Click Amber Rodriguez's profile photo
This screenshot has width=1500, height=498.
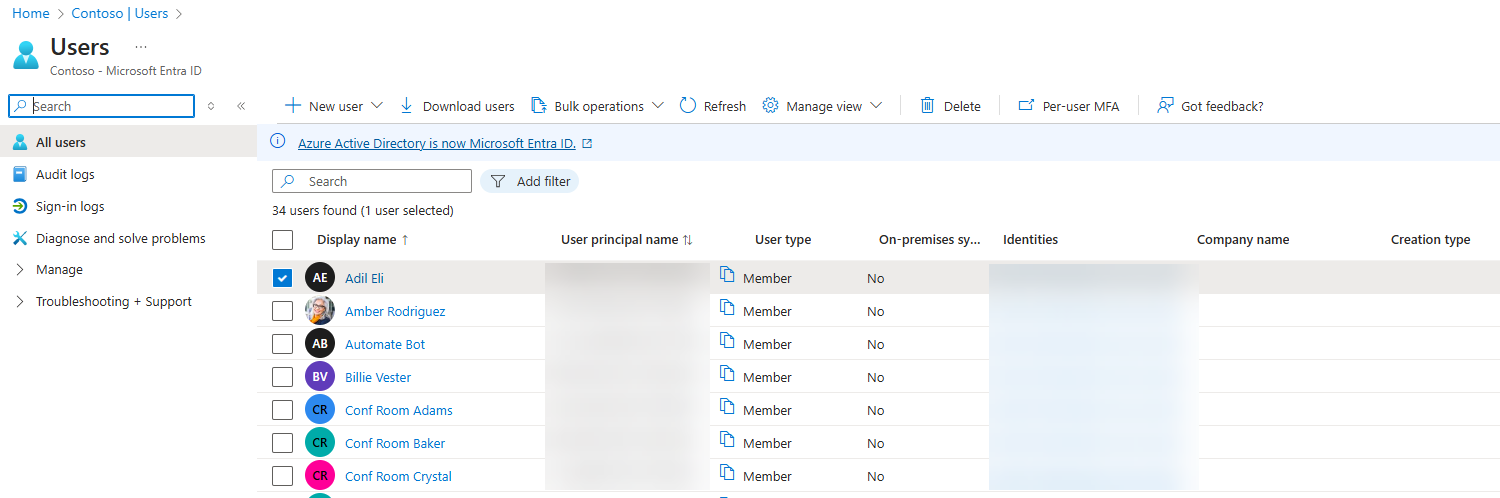pos(320,311)
